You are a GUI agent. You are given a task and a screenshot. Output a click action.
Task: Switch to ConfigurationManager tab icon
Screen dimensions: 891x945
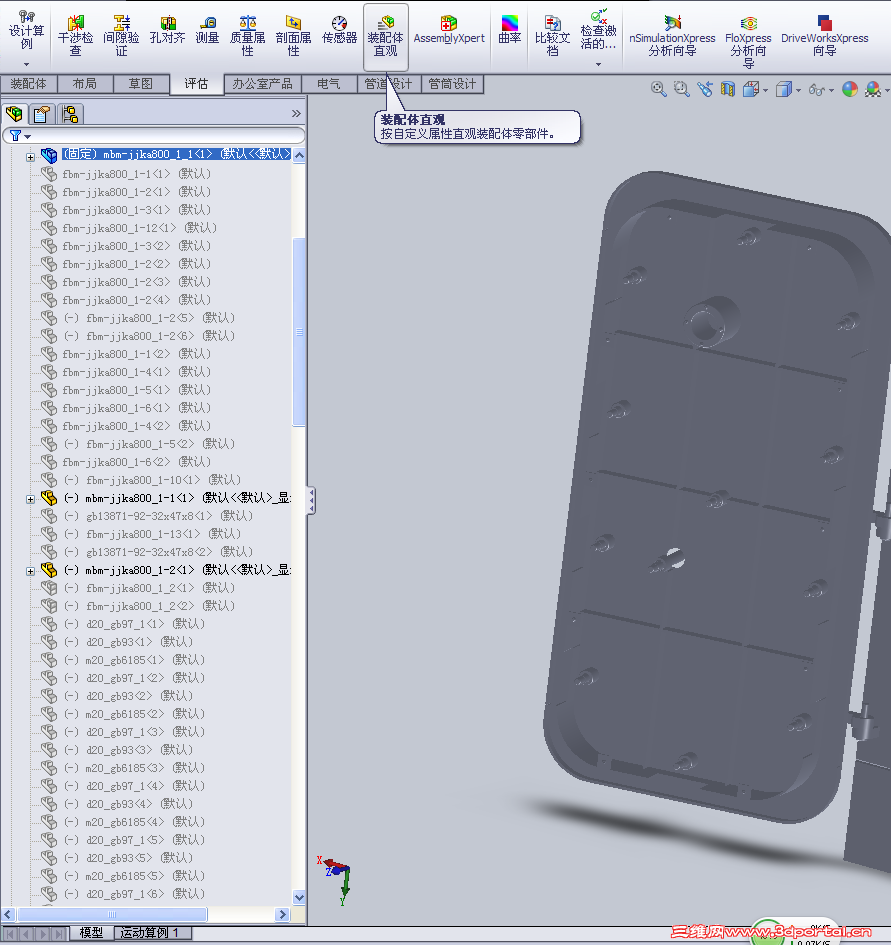click(x=70, y=114)
